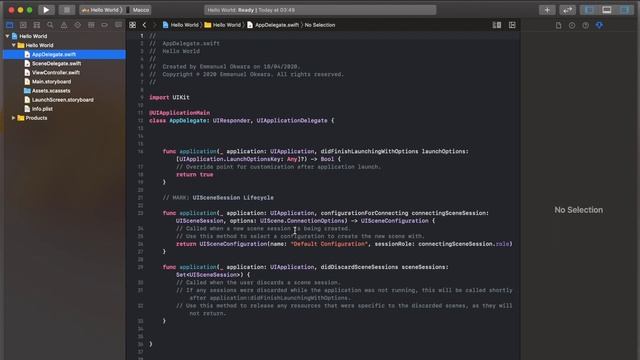Show the Find navigator
The width and height of the screenshot is (640, 360).
tap(50, 25)
